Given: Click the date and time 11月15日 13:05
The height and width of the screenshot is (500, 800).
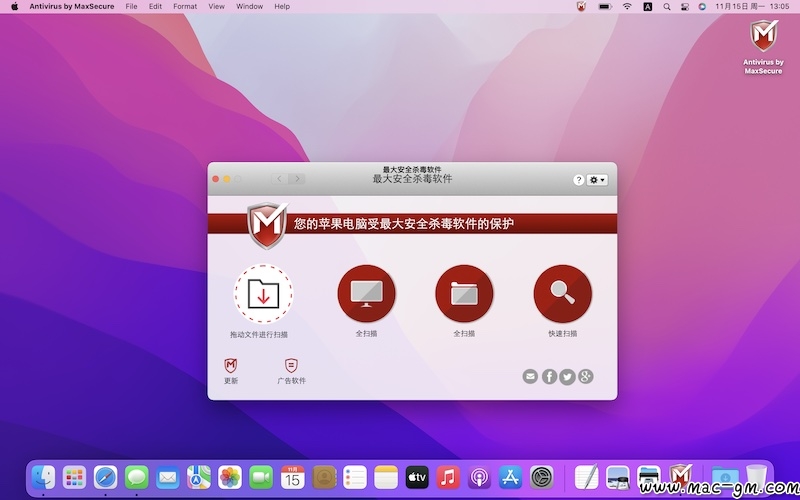Looking at the screenshot, I should coord(752,6).
